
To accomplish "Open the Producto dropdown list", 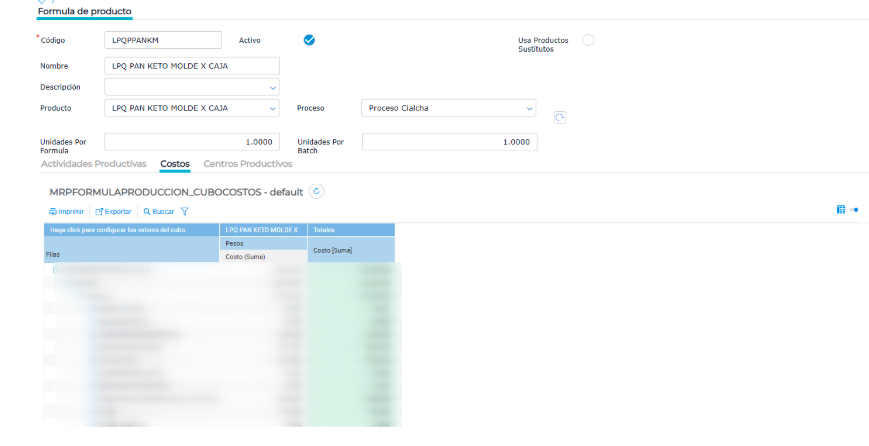I will point(273,108).
